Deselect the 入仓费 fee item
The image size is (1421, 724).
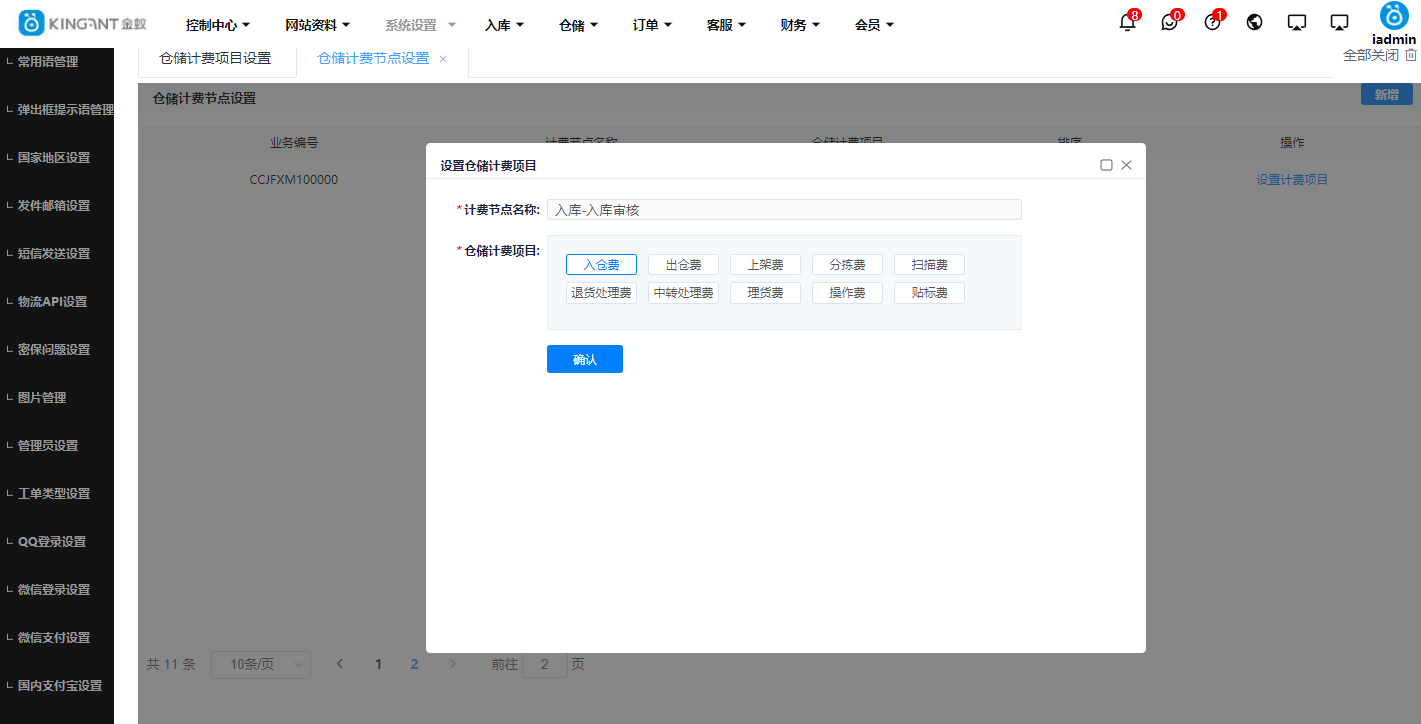(601, 264)
